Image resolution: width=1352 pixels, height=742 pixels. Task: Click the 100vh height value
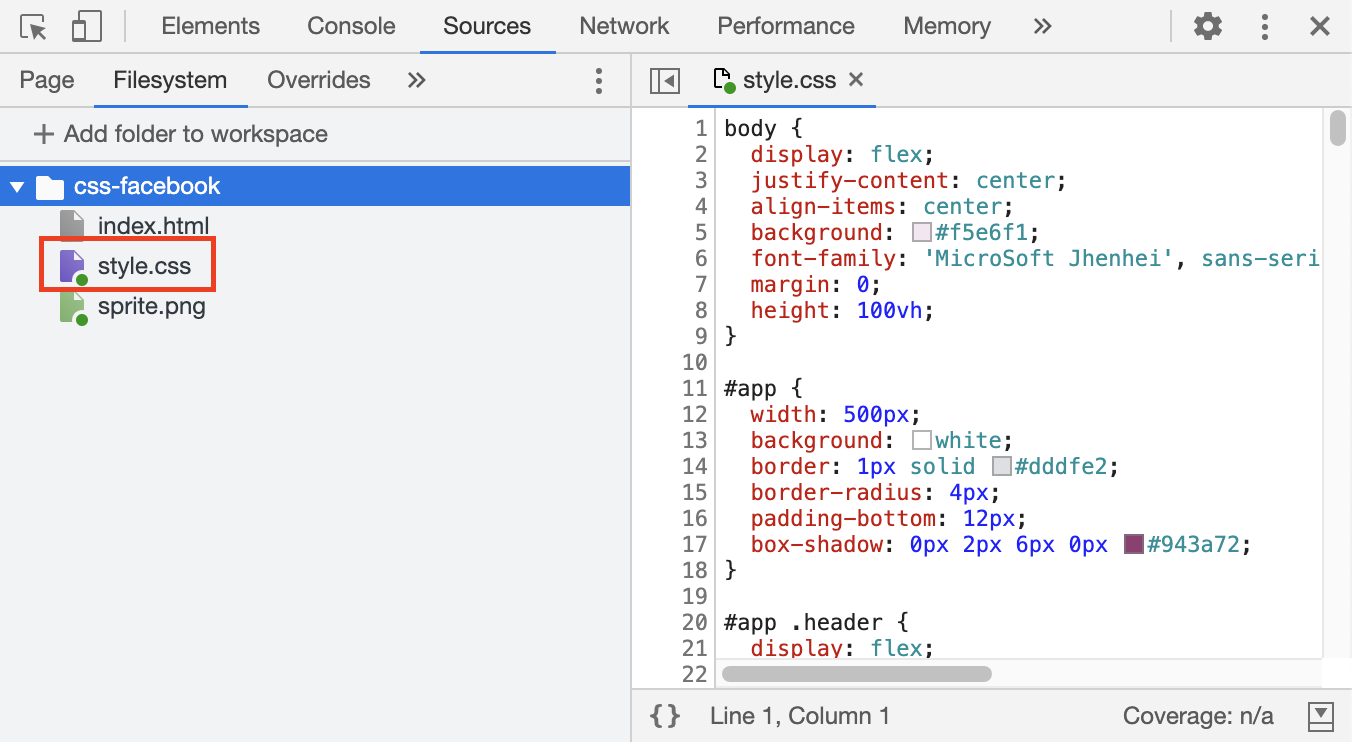coord(890,311)
